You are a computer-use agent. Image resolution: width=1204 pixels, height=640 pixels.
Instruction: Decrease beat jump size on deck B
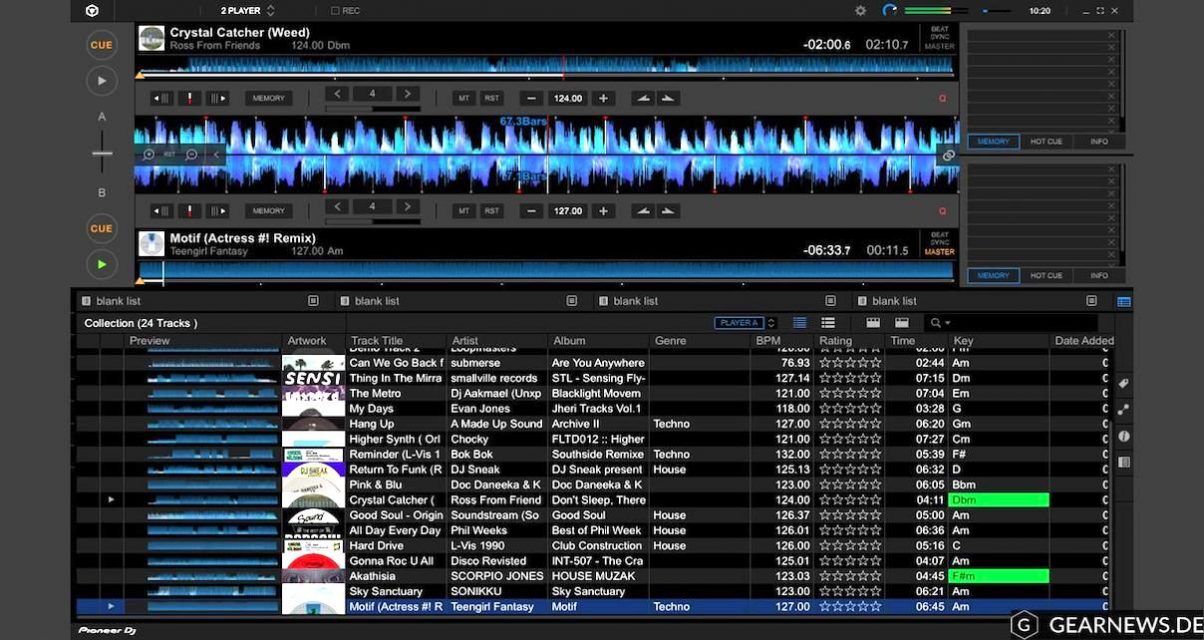pyautogui.click(x=337, y=207)
